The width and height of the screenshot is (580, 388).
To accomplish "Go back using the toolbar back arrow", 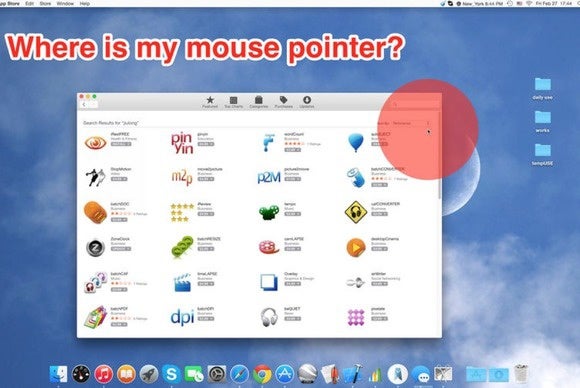I will click(84, 105).
